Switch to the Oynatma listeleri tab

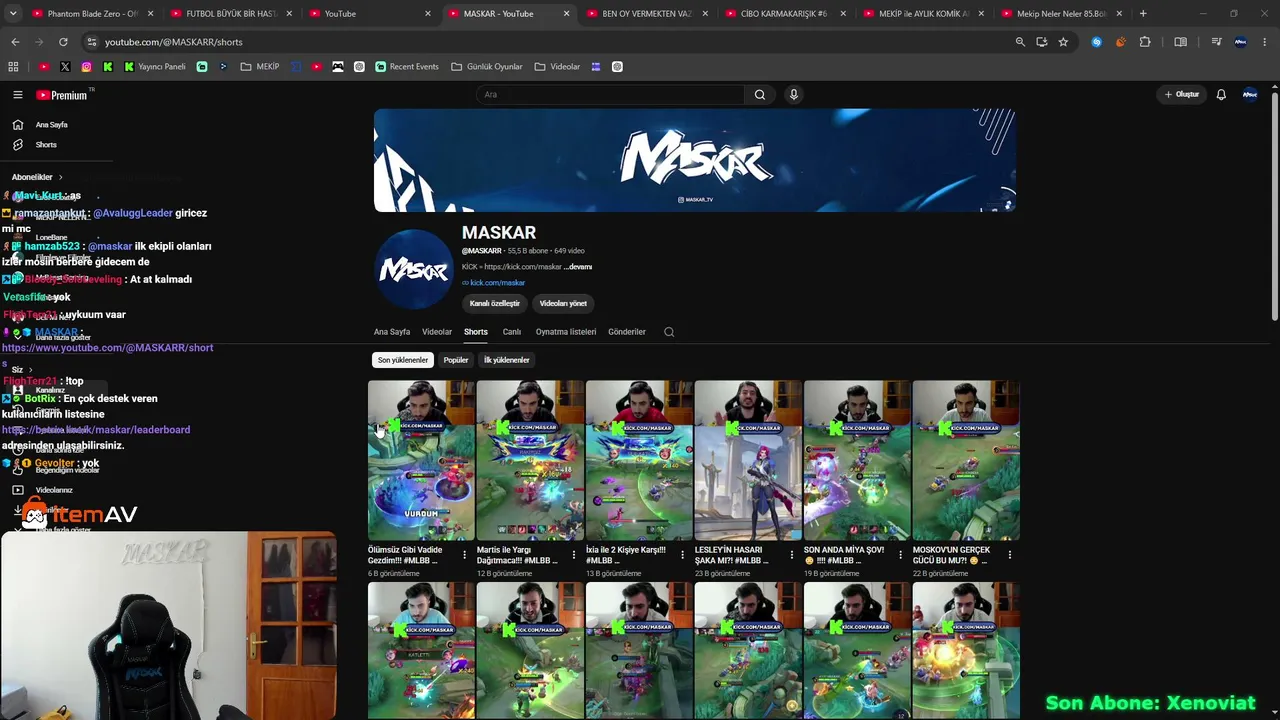(566, 332)
